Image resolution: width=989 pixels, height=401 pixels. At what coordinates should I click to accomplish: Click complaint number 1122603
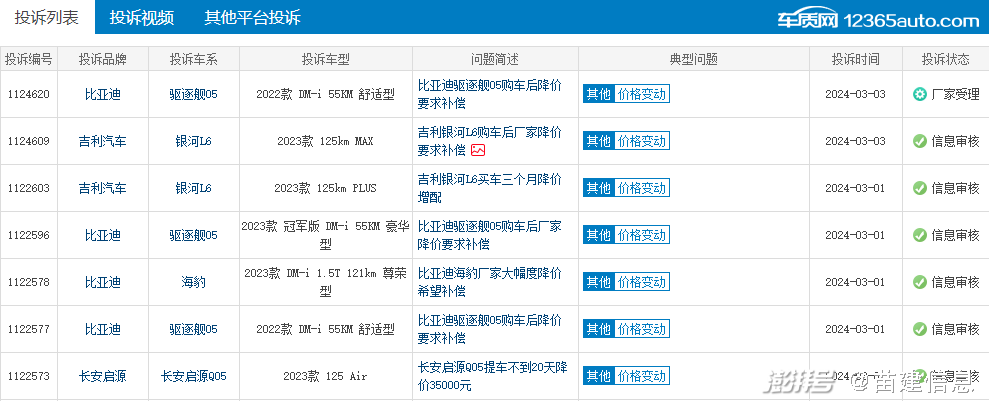tap(28, 188)
